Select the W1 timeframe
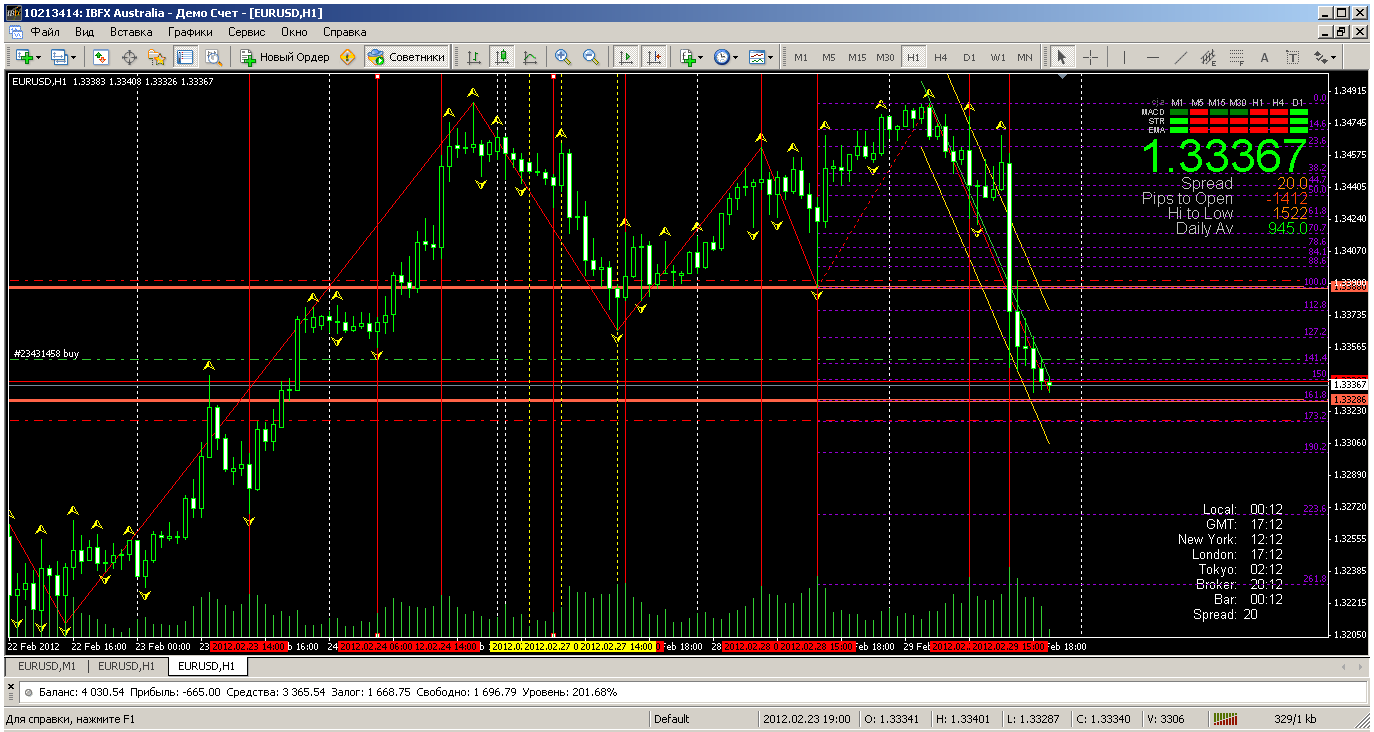 [x=998, y=57]
